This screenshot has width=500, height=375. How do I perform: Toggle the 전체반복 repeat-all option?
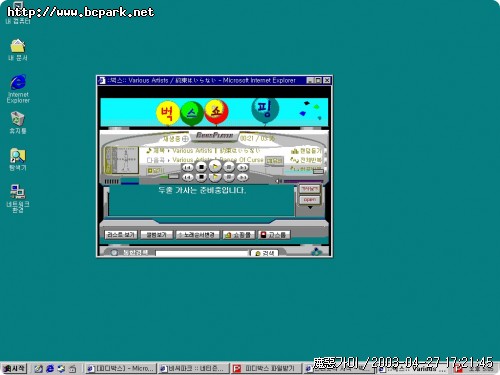[306, 160]
